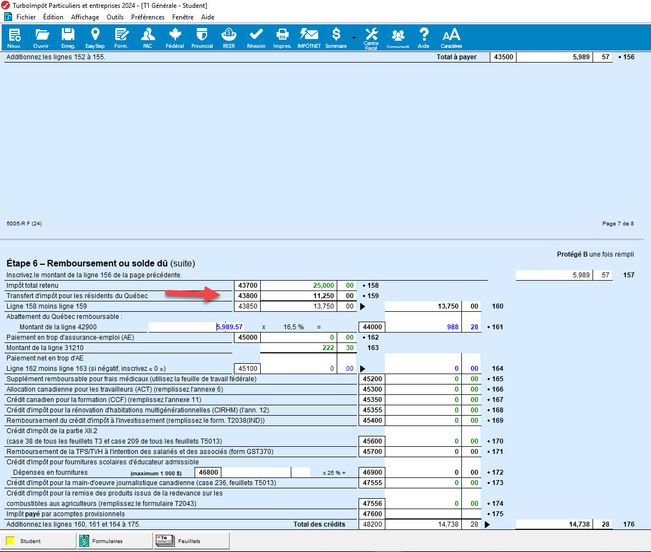Click line 45600 Part XII.2 credit field
This screenshot has width=651, height=552.
423,441
